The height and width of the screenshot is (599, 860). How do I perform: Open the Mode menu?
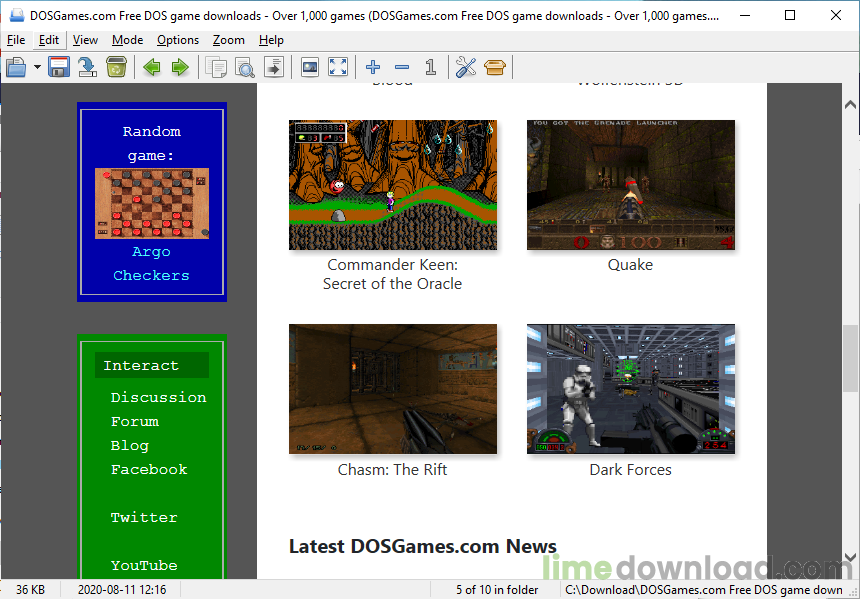click(x=127, y=40)
